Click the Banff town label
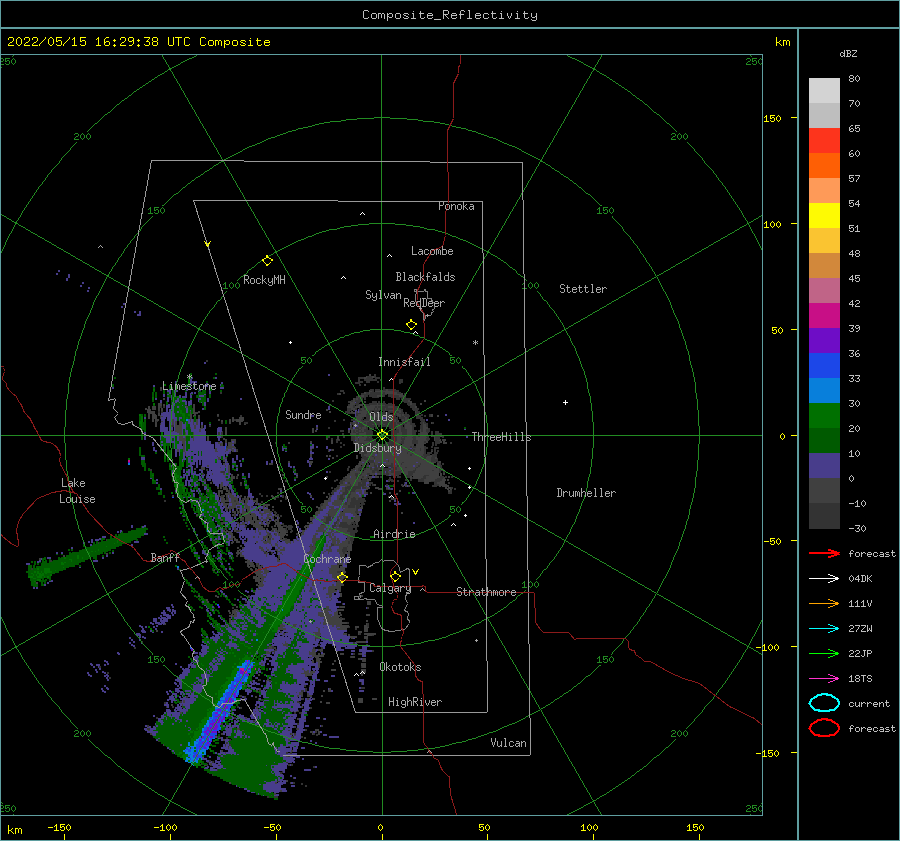Viewport: 900px width, 841px height. [x=165, y=557]
